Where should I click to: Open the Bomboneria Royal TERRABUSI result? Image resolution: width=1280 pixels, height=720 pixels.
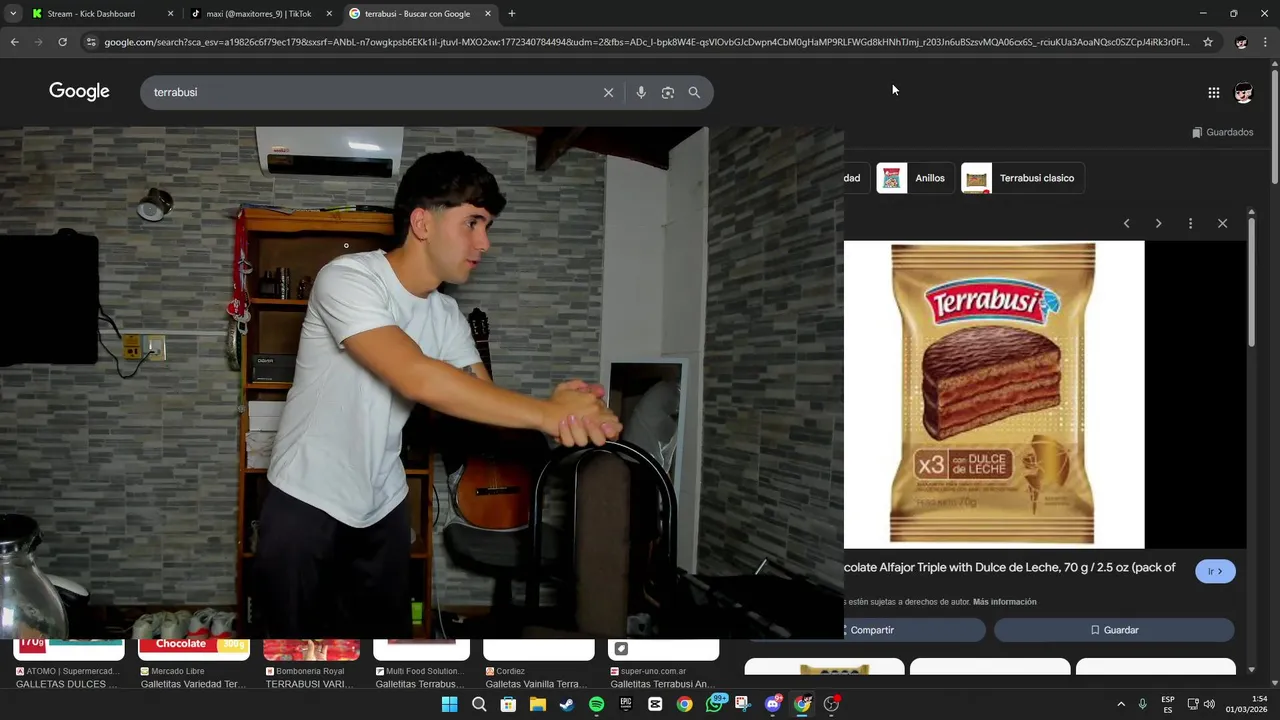[x=311, y=677]
